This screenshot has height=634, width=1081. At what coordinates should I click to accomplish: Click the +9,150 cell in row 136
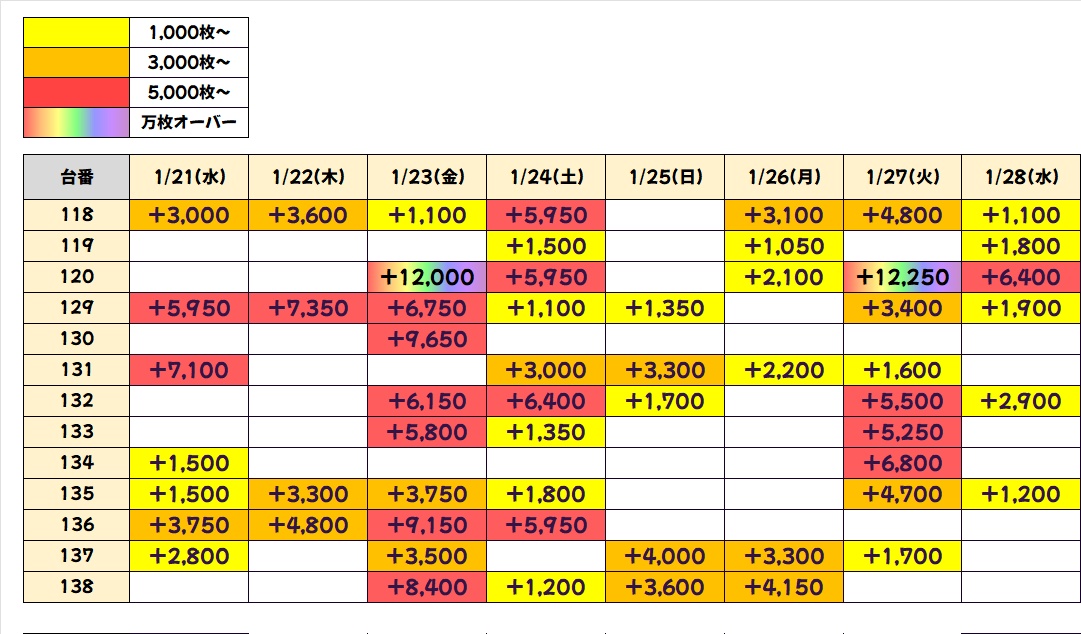tap(427, 525)
